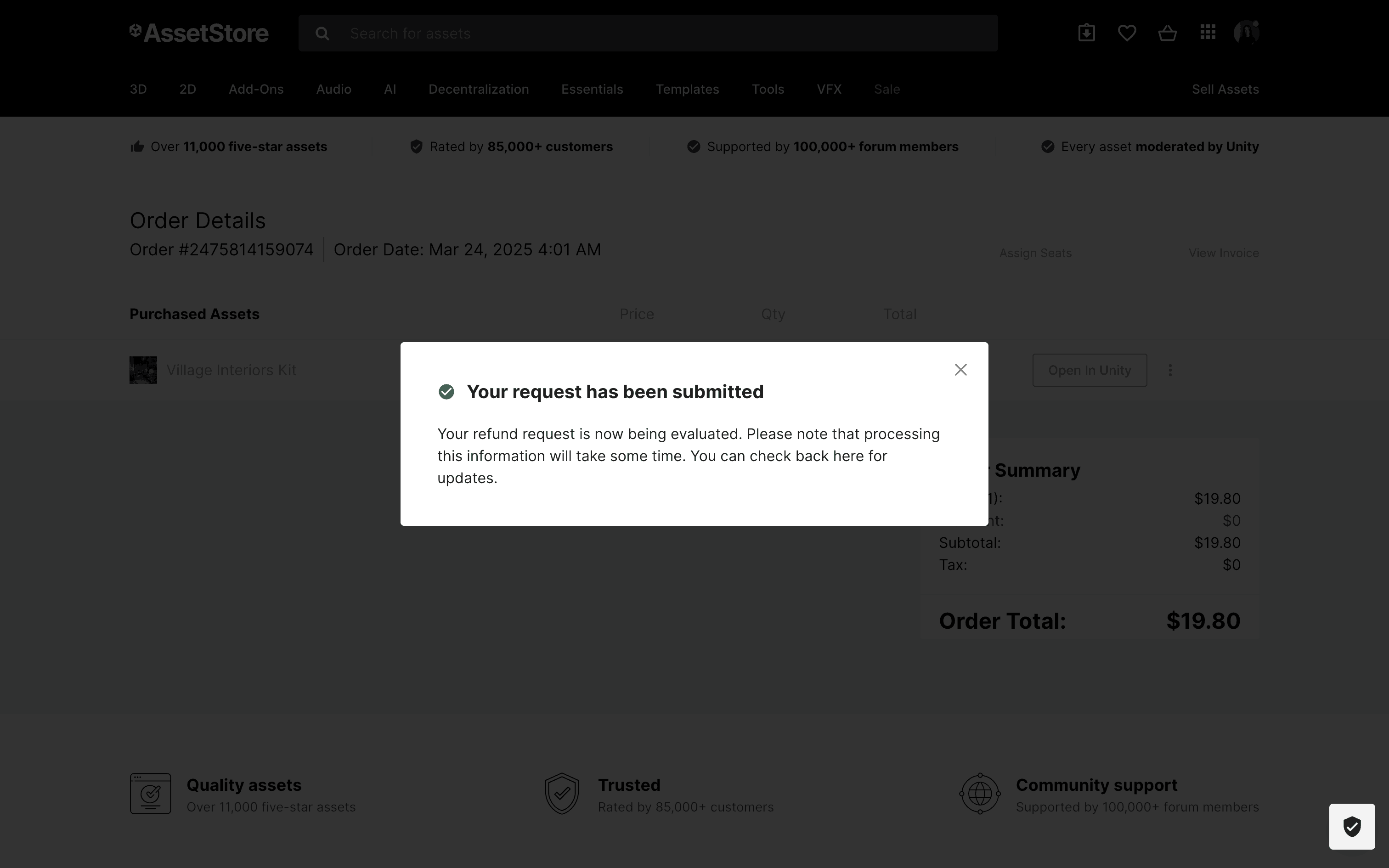Open the three-dot menu for Village Interiors Kit
The width and height of the screenshot is (1389, 868).
coord(1170,370)
